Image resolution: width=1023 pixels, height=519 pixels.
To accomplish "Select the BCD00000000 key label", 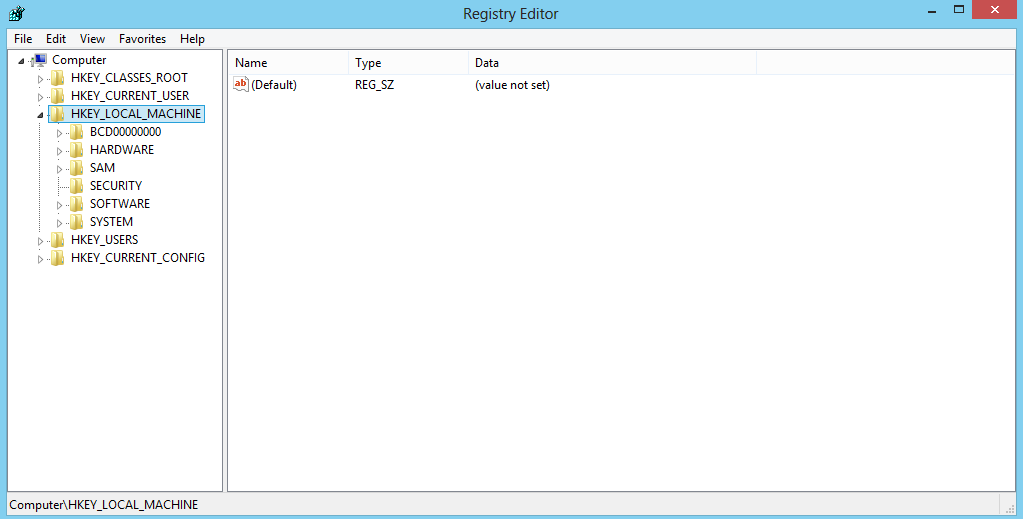I will click(125, 132).
